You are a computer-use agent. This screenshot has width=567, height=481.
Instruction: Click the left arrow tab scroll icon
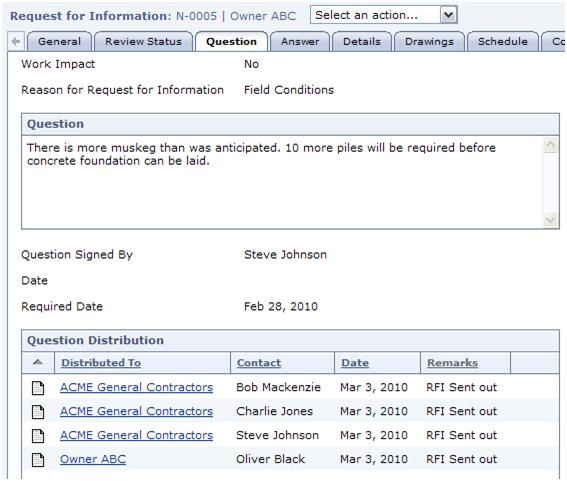click(x=16, y=42)
